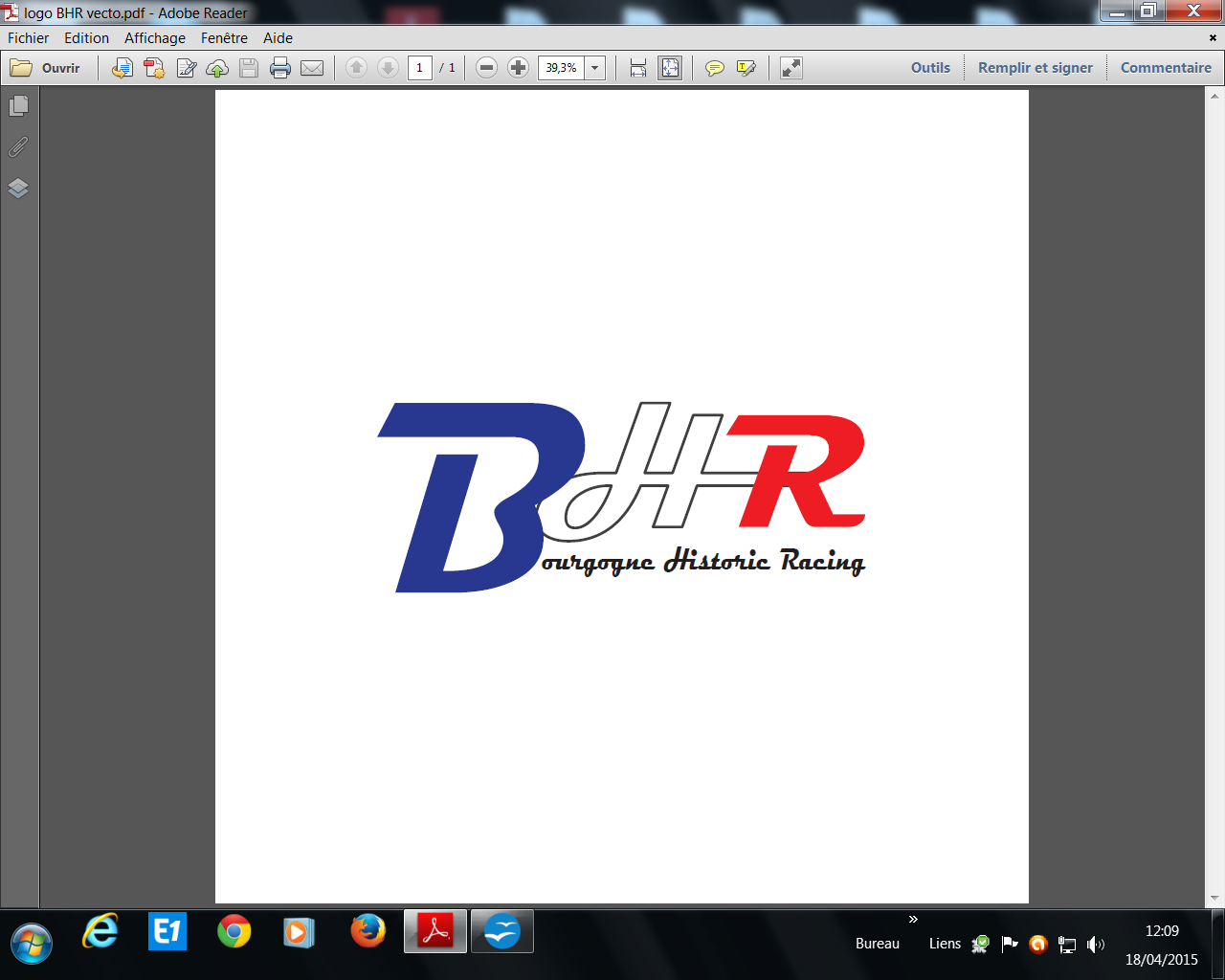This screenshot has height=980, width=1225.
Task: Click the highlight text tool icon
Action: coord(746,68)
